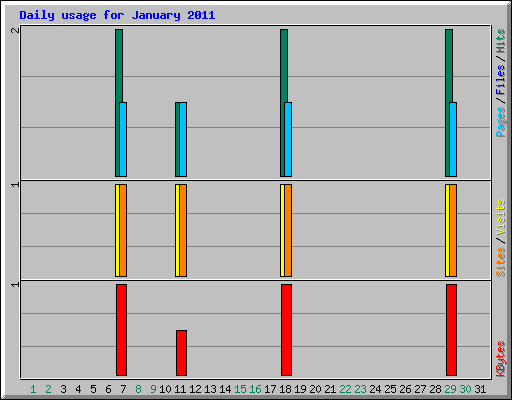The height and width of the screenshot is (400, 512).
Task: Click day "2" on the date axis
Action: pyautogui.click(x=48, y=389)
